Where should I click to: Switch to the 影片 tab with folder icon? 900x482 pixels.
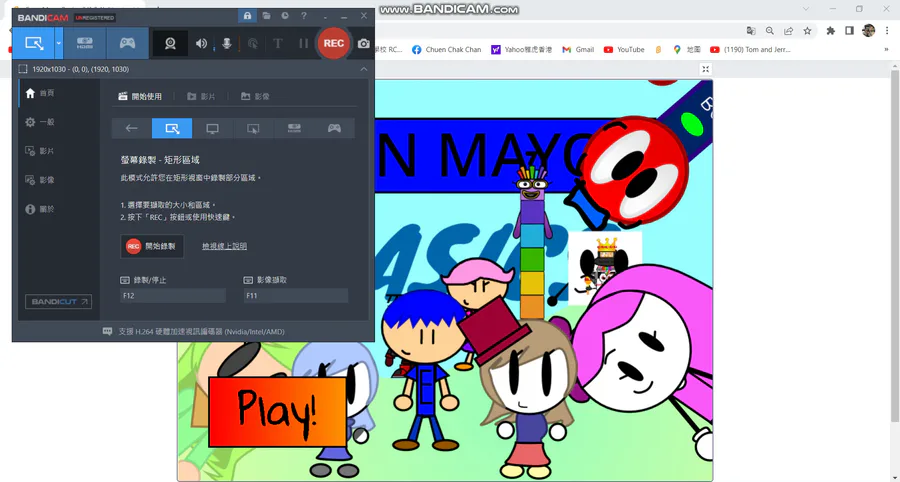tap(201, 96)
